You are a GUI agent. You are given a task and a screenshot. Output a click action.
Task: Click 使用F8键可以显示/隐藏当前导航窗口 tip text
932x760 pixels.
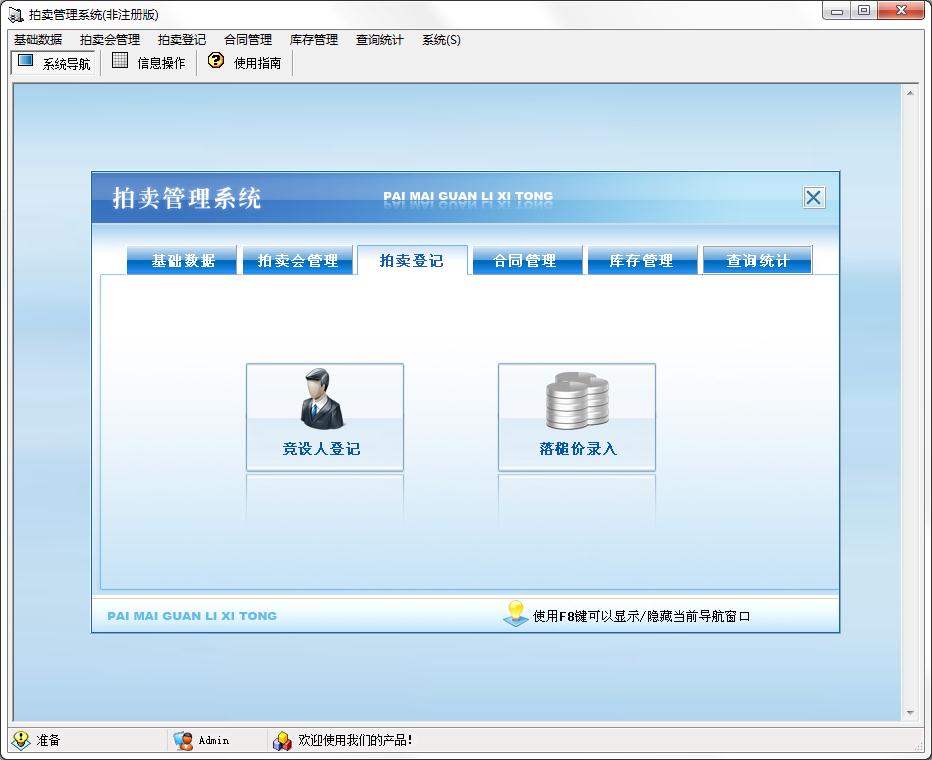pyautogui.click(x=641, y=616)
